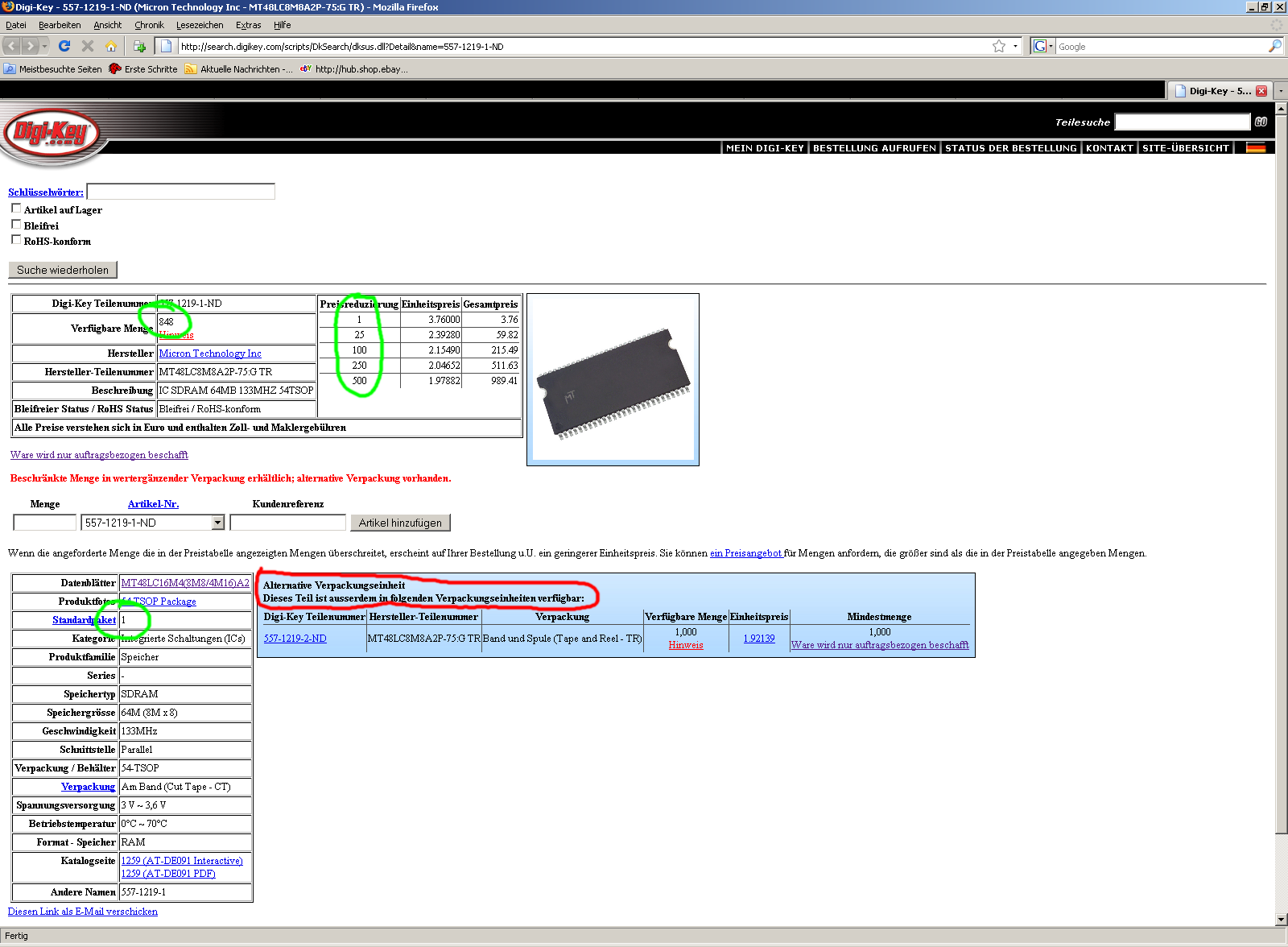Open the list all tabs dropdown

point(1281,91)
